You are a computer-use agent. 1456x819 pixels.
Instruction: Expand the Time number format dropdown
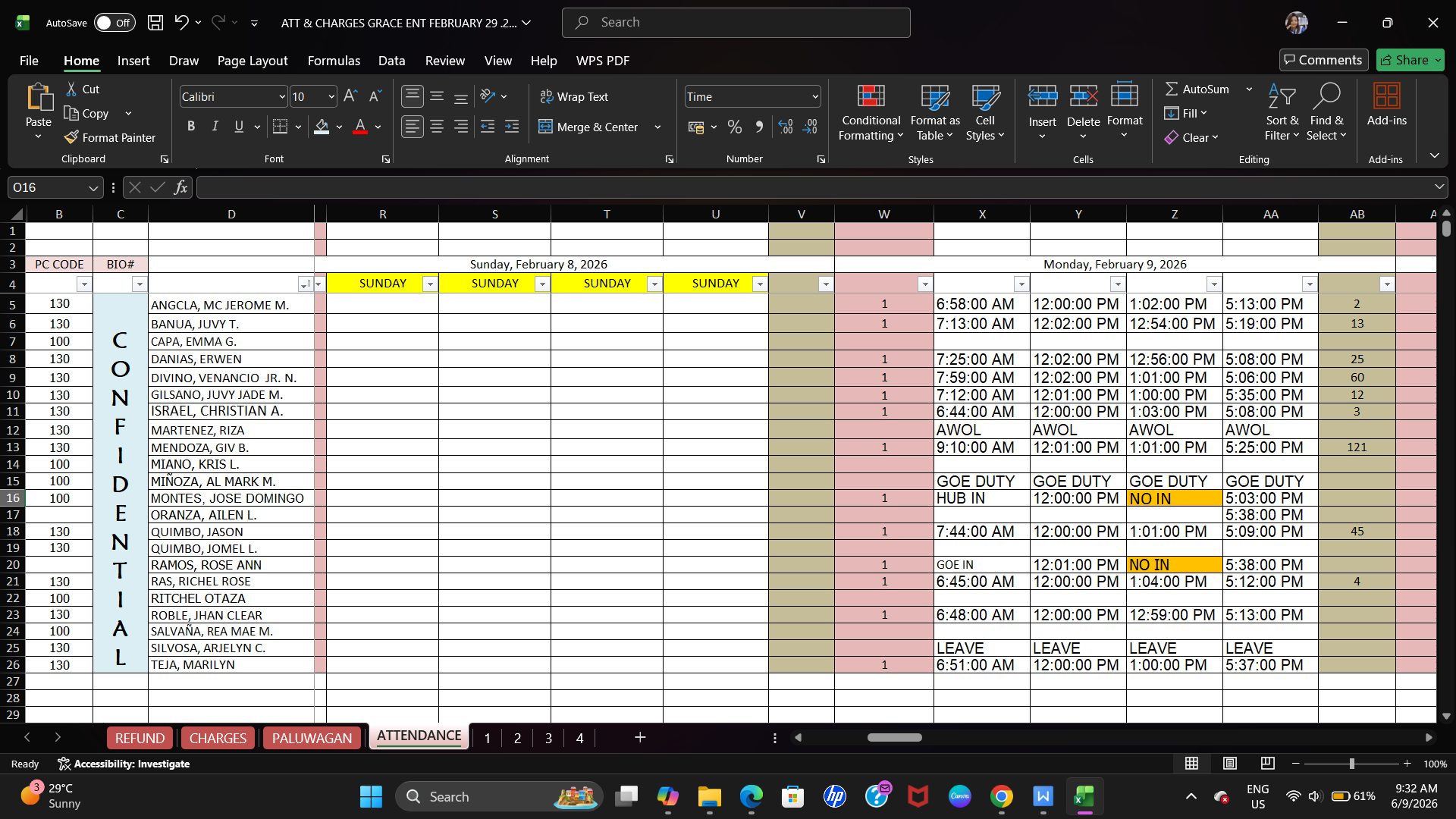(x=815, y=97)
